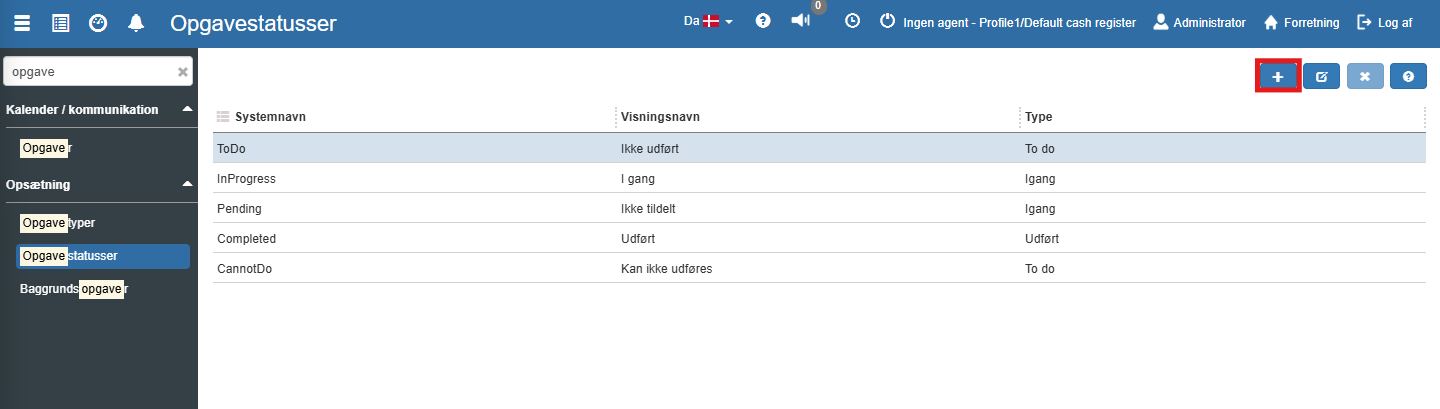The height and width of the screenshot is (409, 1440).
Task: Click the 'Kan ikke udføres' cell
Action: point(666,268)
